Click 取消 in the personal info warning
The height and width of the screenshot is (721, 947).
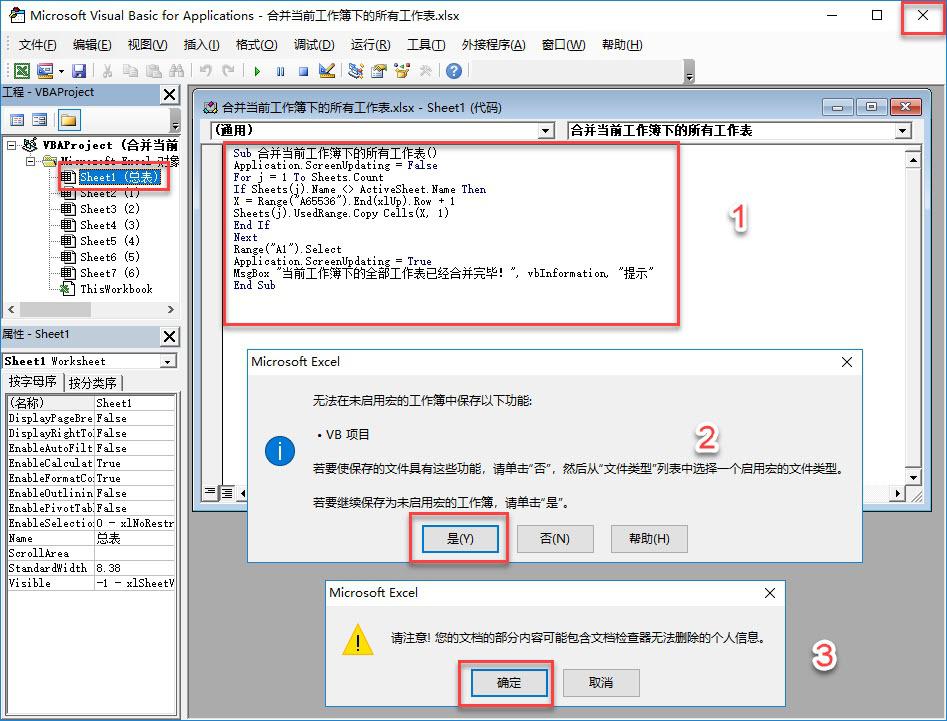601,682
